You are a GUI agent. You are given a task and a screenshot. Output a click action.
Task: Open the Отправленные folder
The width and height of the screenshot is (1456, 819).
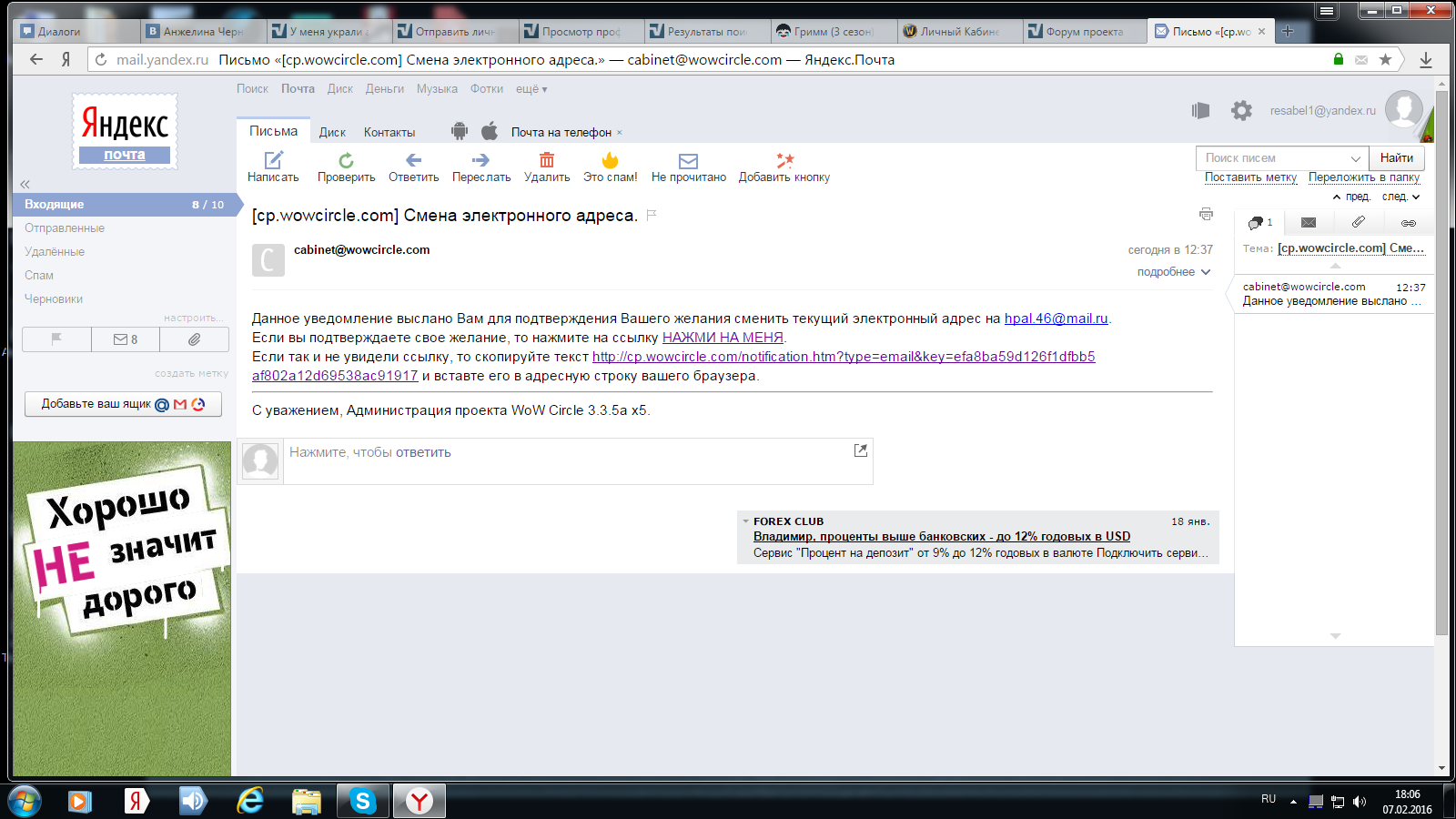[65, 228]
